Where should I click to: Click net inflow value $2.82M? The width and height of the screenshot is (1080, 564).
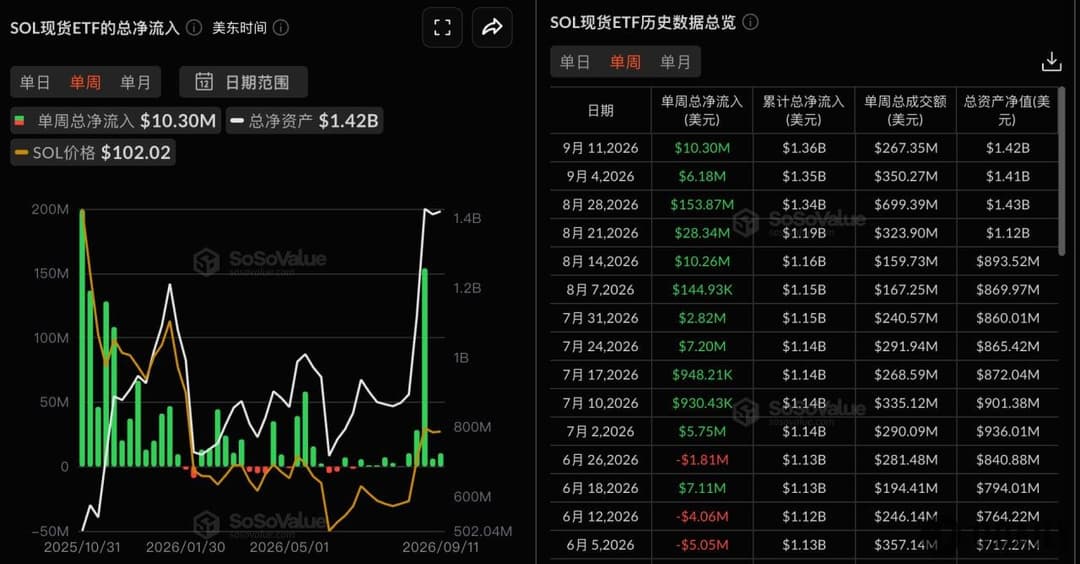tap(702, 318)
